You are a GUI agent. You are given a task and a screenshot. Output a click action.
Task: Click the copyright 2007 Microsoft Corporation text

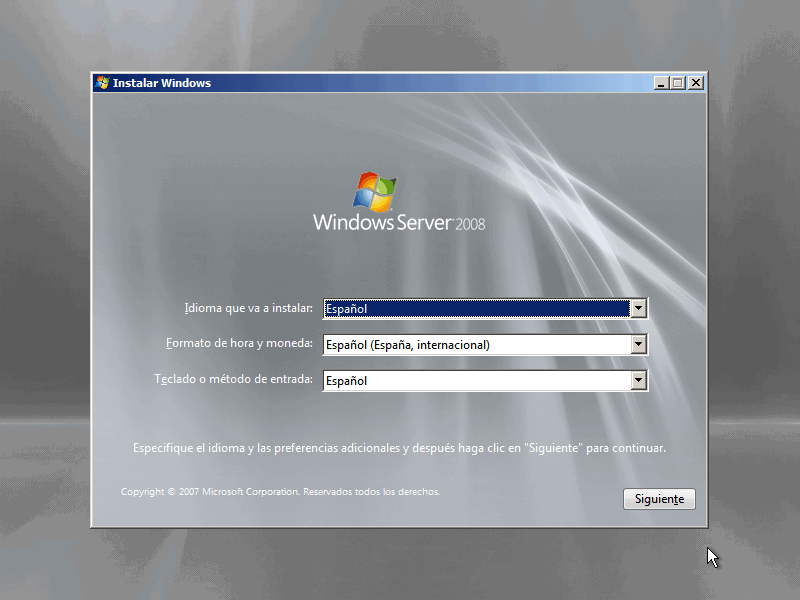point(280,492)
